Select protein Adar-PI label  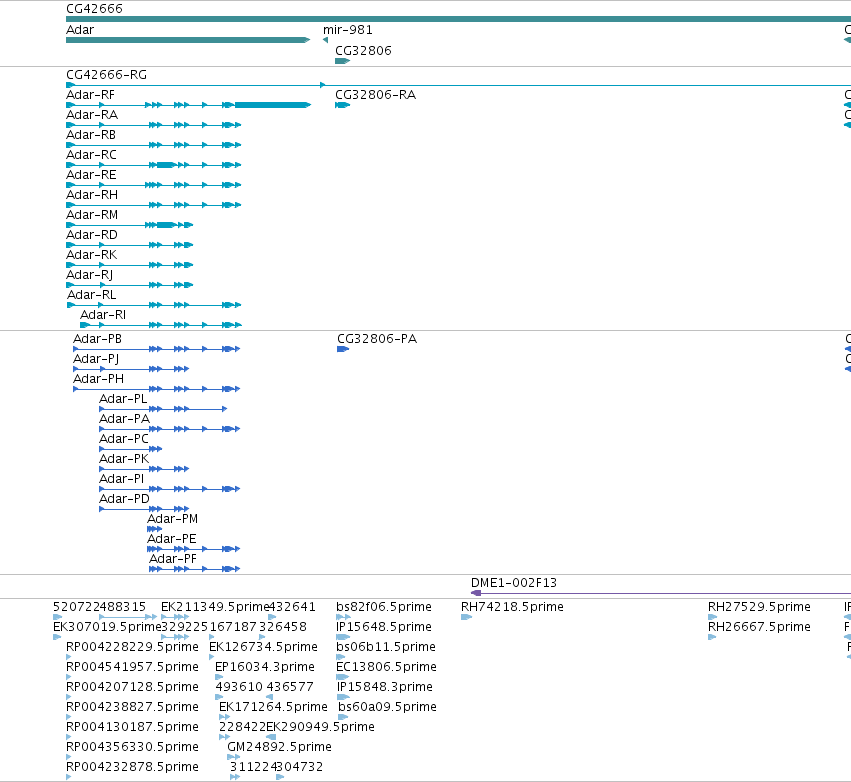coord(122,480)
